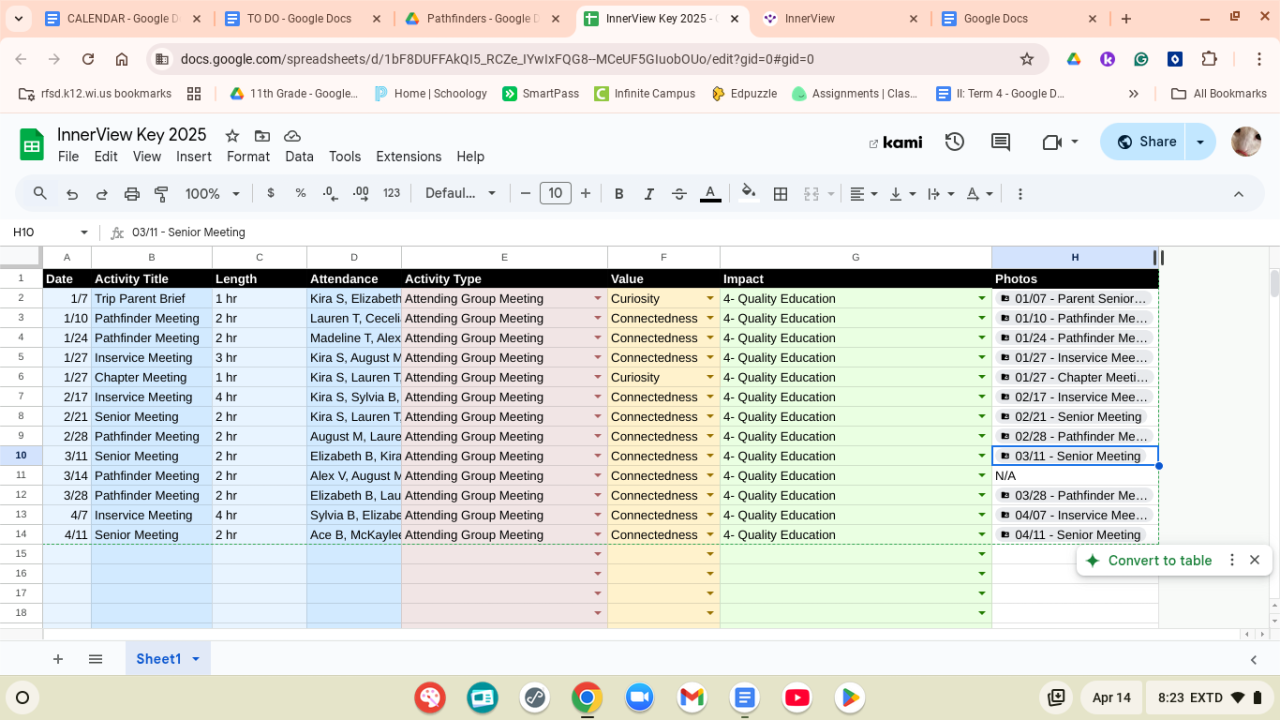This screenshot has width=1280, height=720.
Task: Toggle italic formatting
Action: 649,194
